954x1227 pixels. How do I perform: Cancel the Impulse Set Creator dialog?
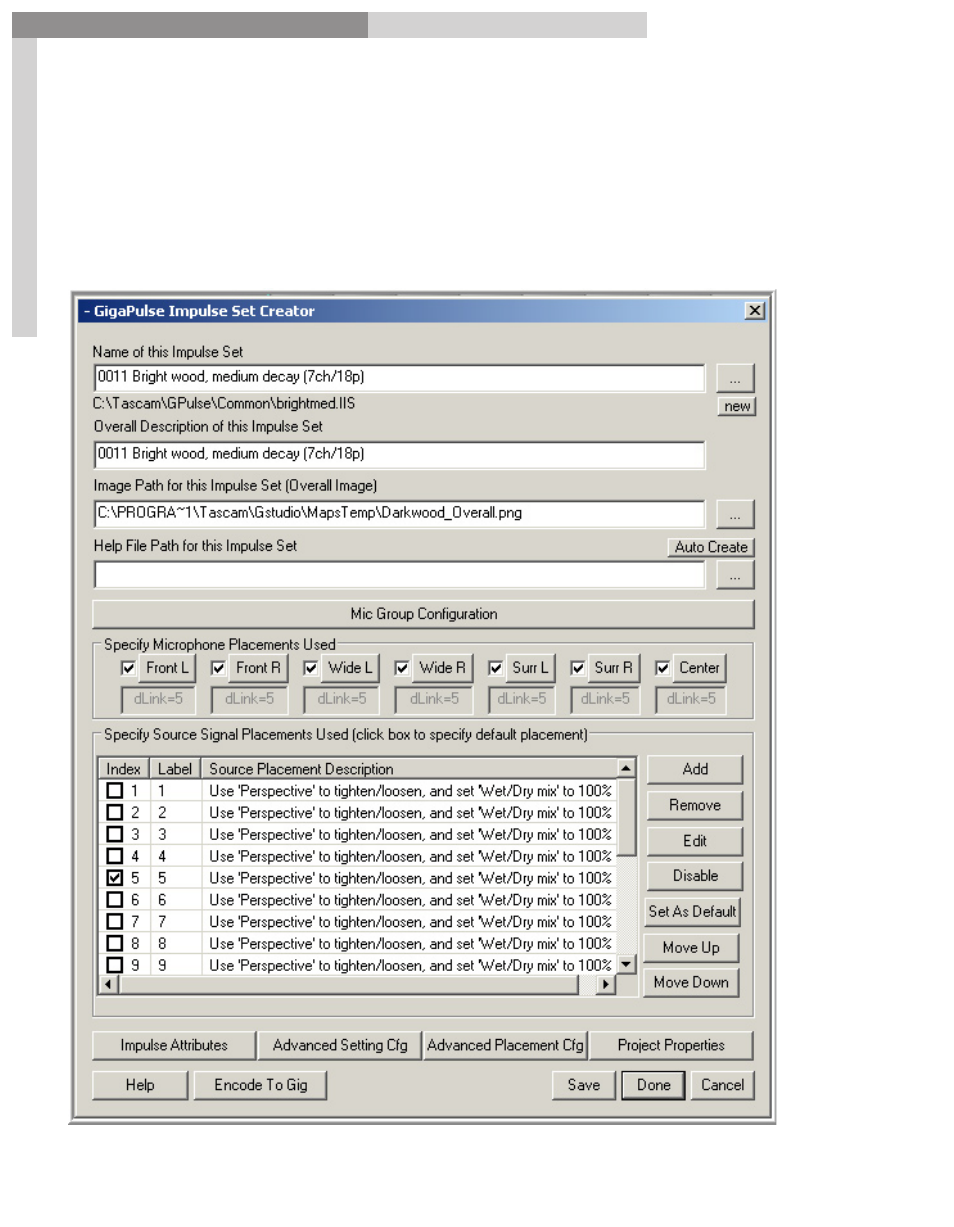722,1085
